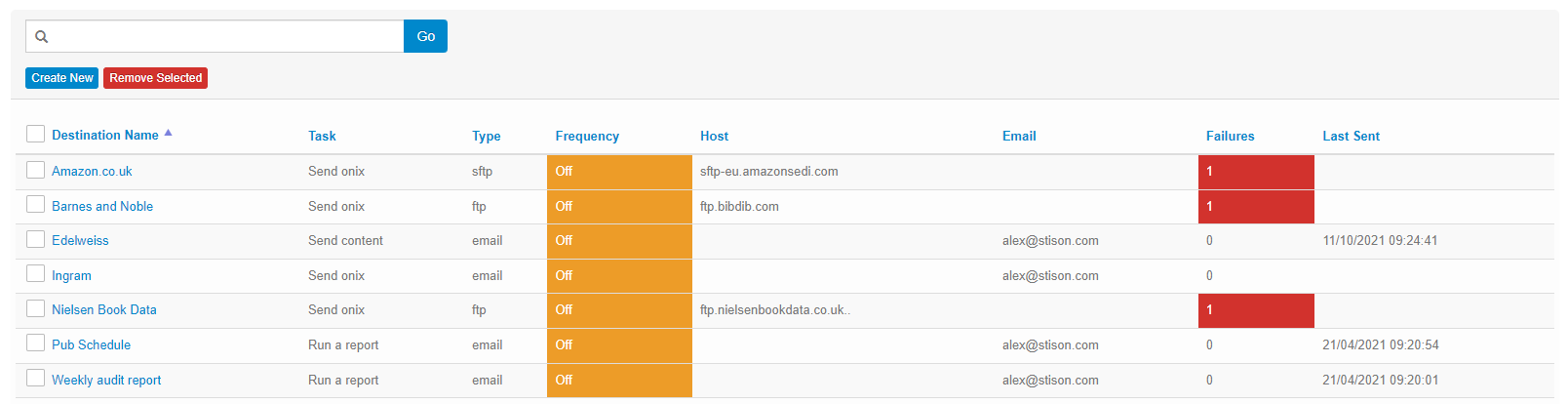Click host sftp-eu.amazonsedi.com
1568x404 pixels.
[x=769, y=172]
